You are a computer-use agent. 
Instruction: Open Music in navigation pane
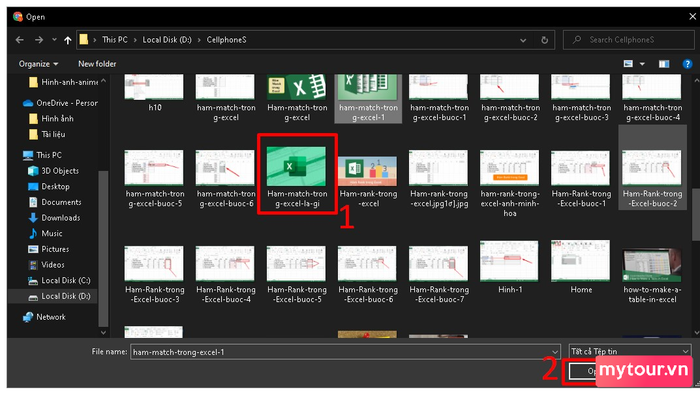click(45, 233)
